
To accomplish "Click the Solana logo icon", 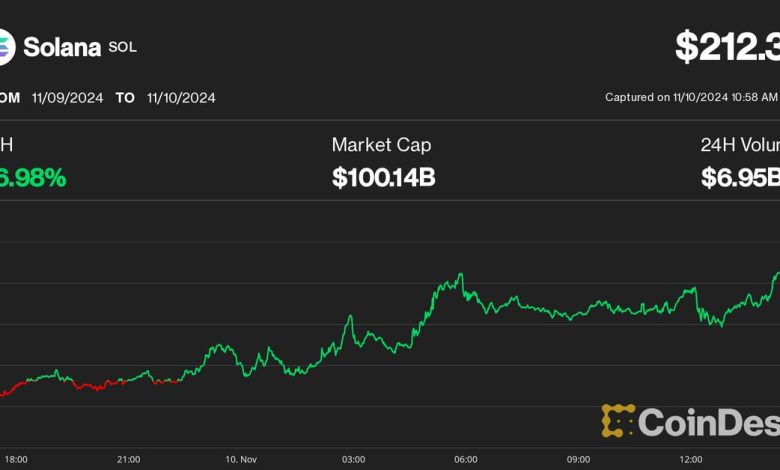I will click(x=6, y=46).
